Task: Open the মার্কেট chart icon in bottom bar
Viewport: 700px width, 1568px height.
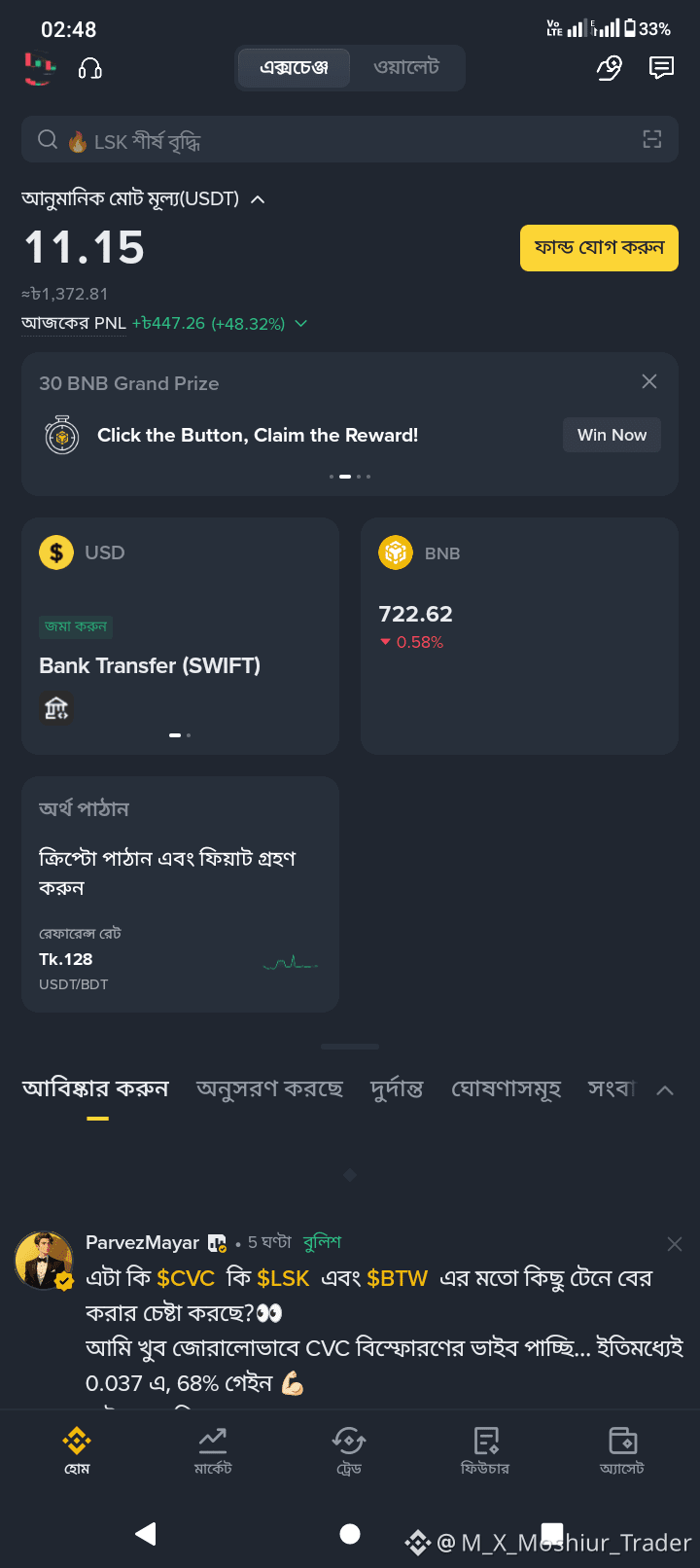Action: point(213,1450)
